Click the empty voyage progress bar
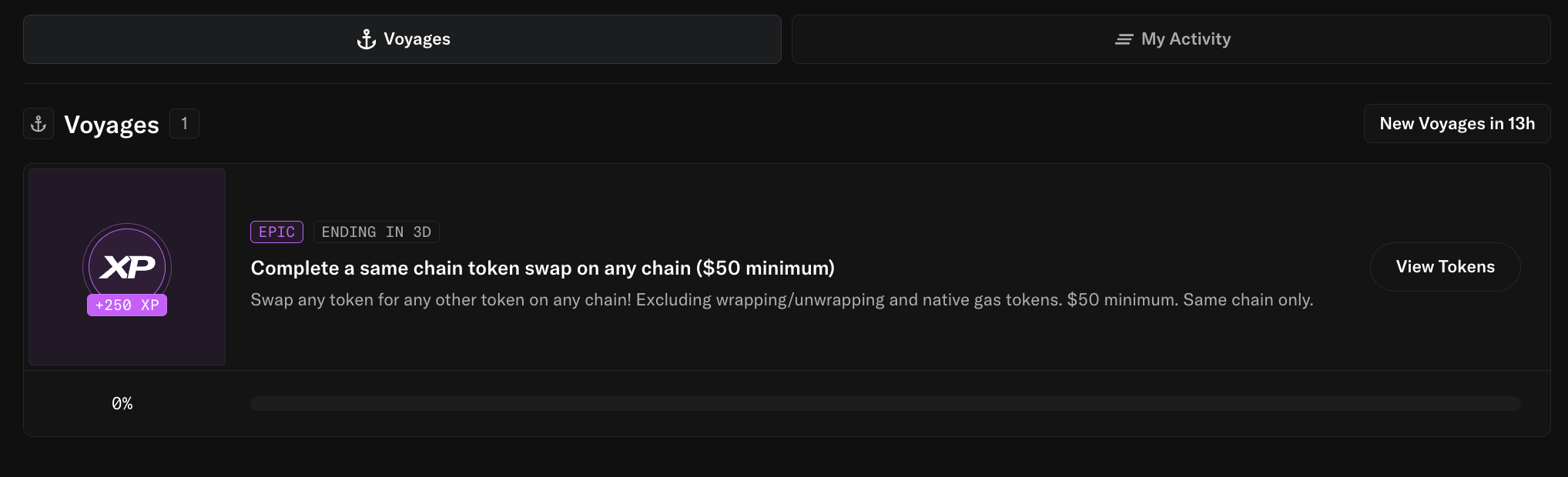 pyautogui.click(x=885, y=404)
